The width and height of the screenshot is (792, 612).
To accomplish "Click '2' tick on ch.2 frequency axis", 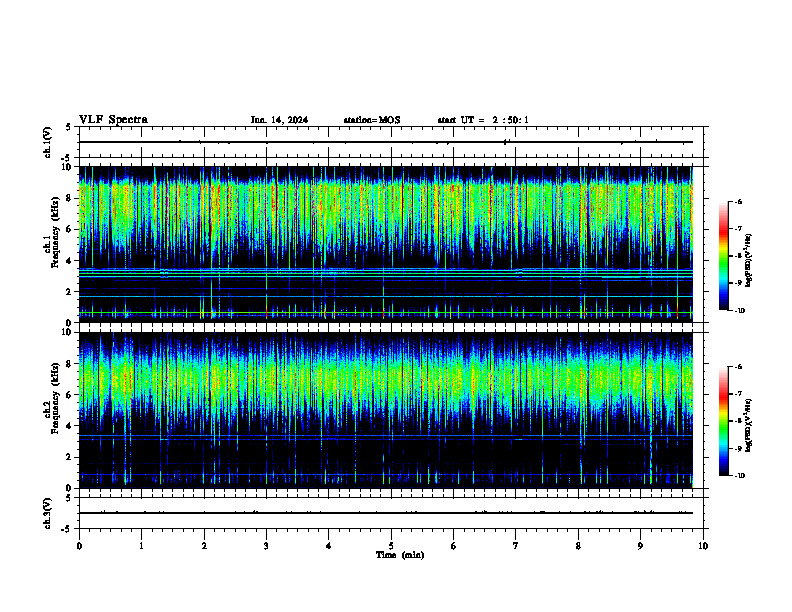I will tap(70, 457).
